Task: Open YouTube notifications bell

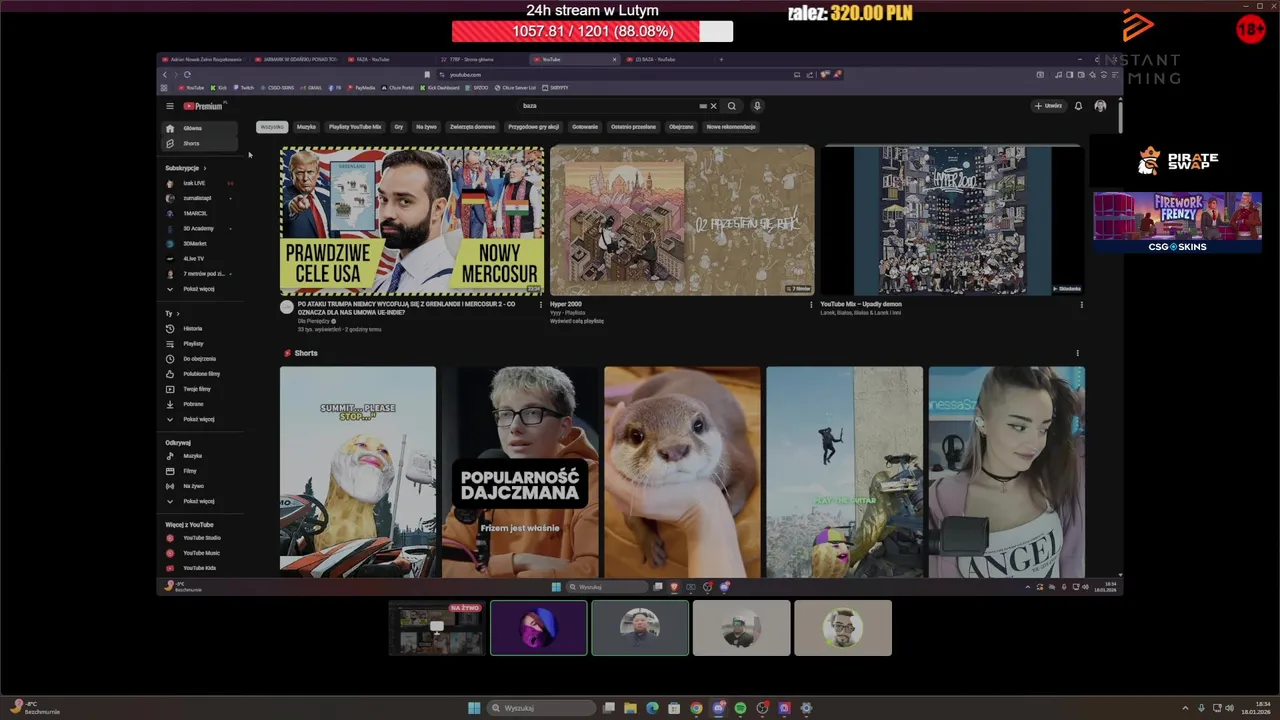Action: click(x=1078, y=106)
